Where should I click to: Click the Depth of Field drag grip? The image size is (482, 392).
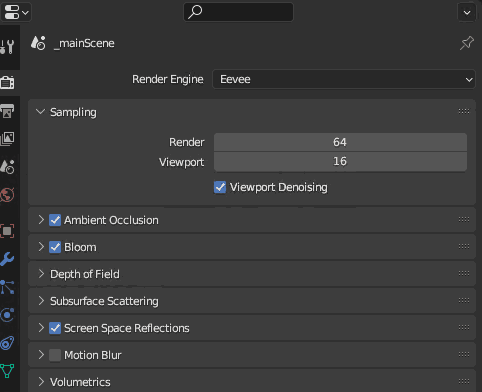464,273
